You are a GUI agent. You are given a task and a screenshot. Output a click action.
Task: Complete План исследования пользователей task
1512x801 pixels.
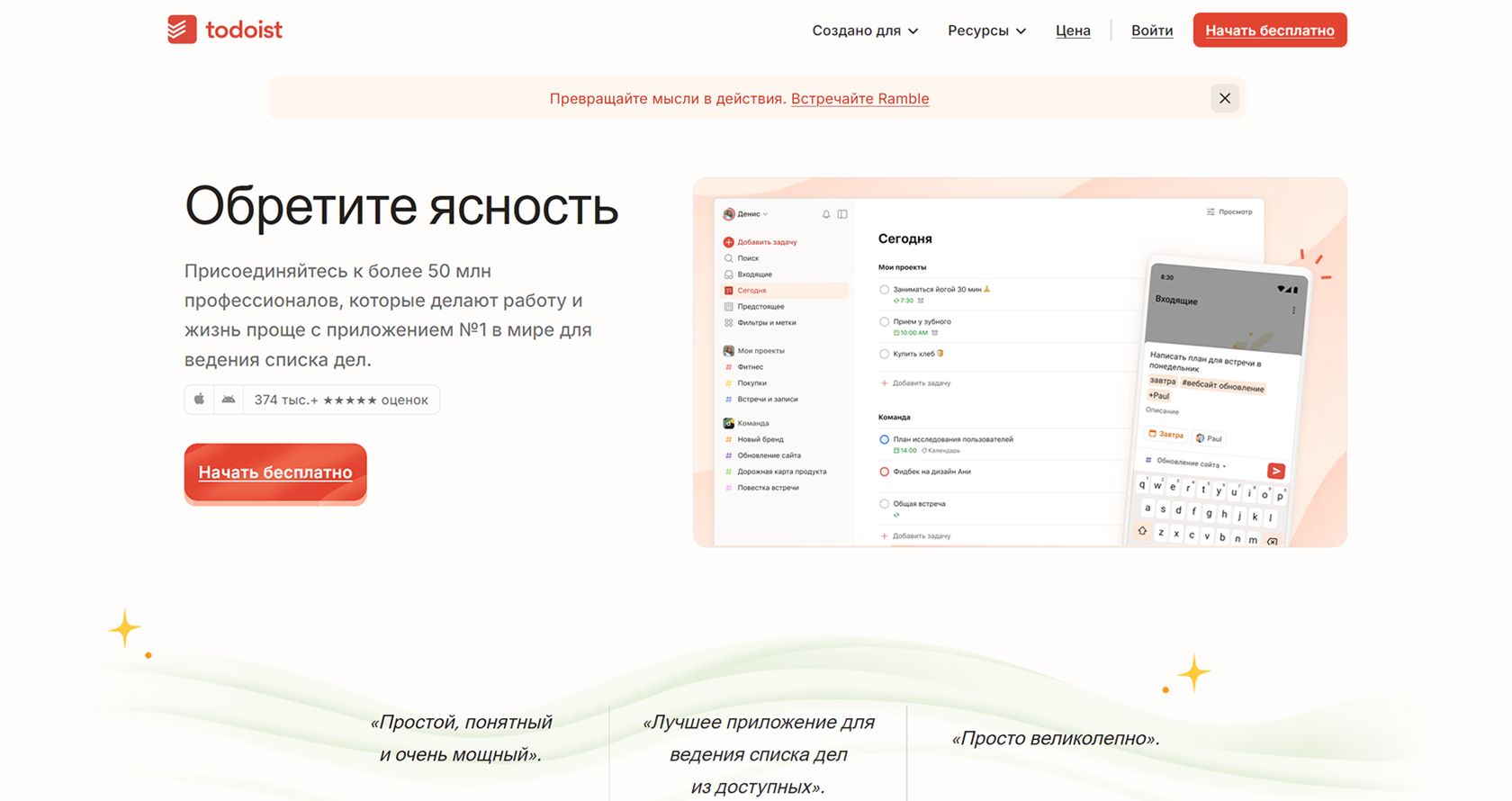point(884,440)
